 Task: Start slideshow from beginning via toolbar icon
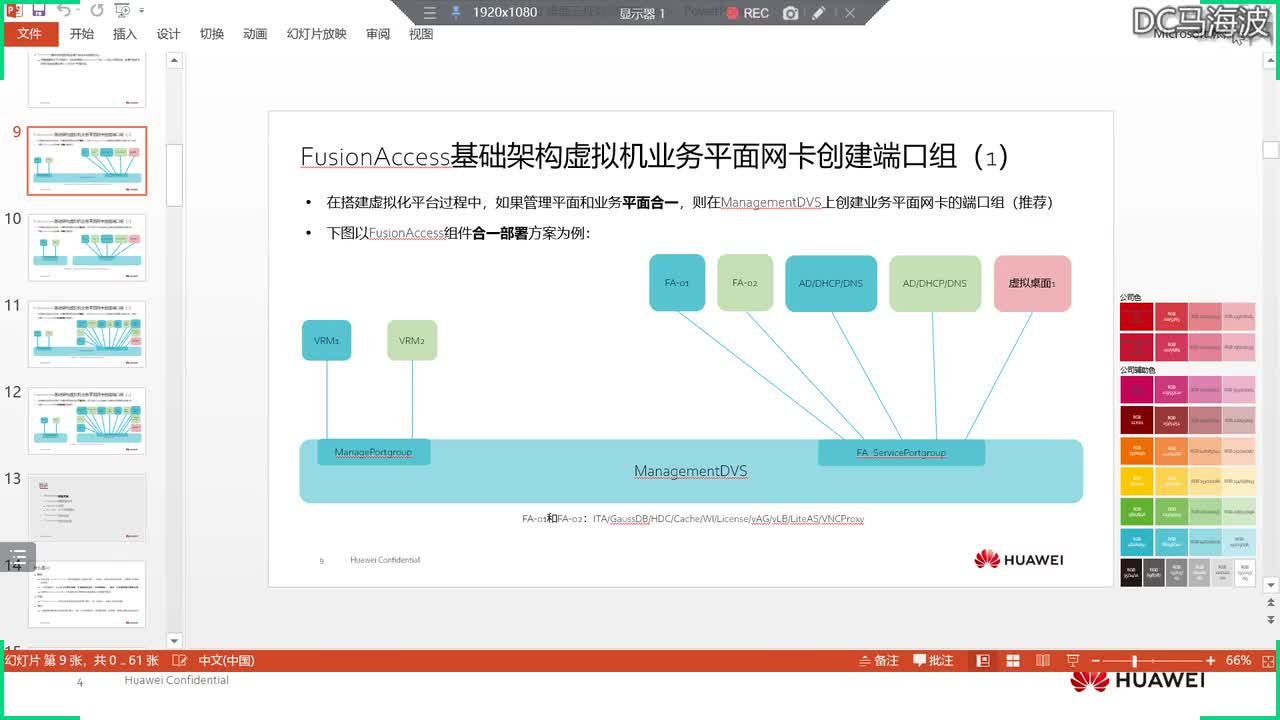pyautogui.click(x=122, y=11)
